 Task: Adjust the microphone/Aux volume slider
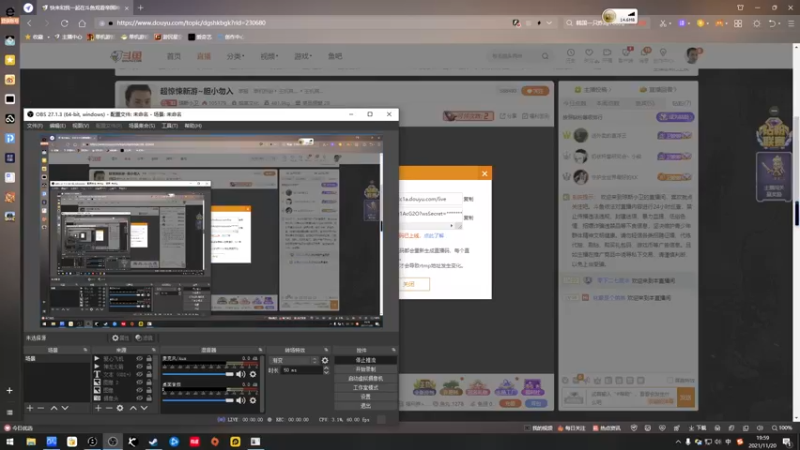pos(197,374)
